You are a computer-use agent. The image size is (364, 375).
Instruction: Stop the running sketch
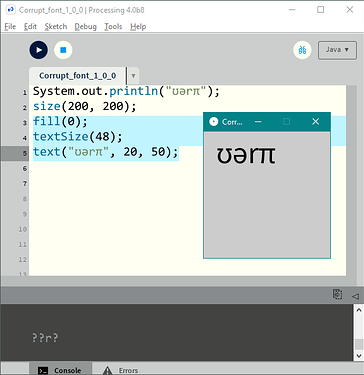point(63,50)
